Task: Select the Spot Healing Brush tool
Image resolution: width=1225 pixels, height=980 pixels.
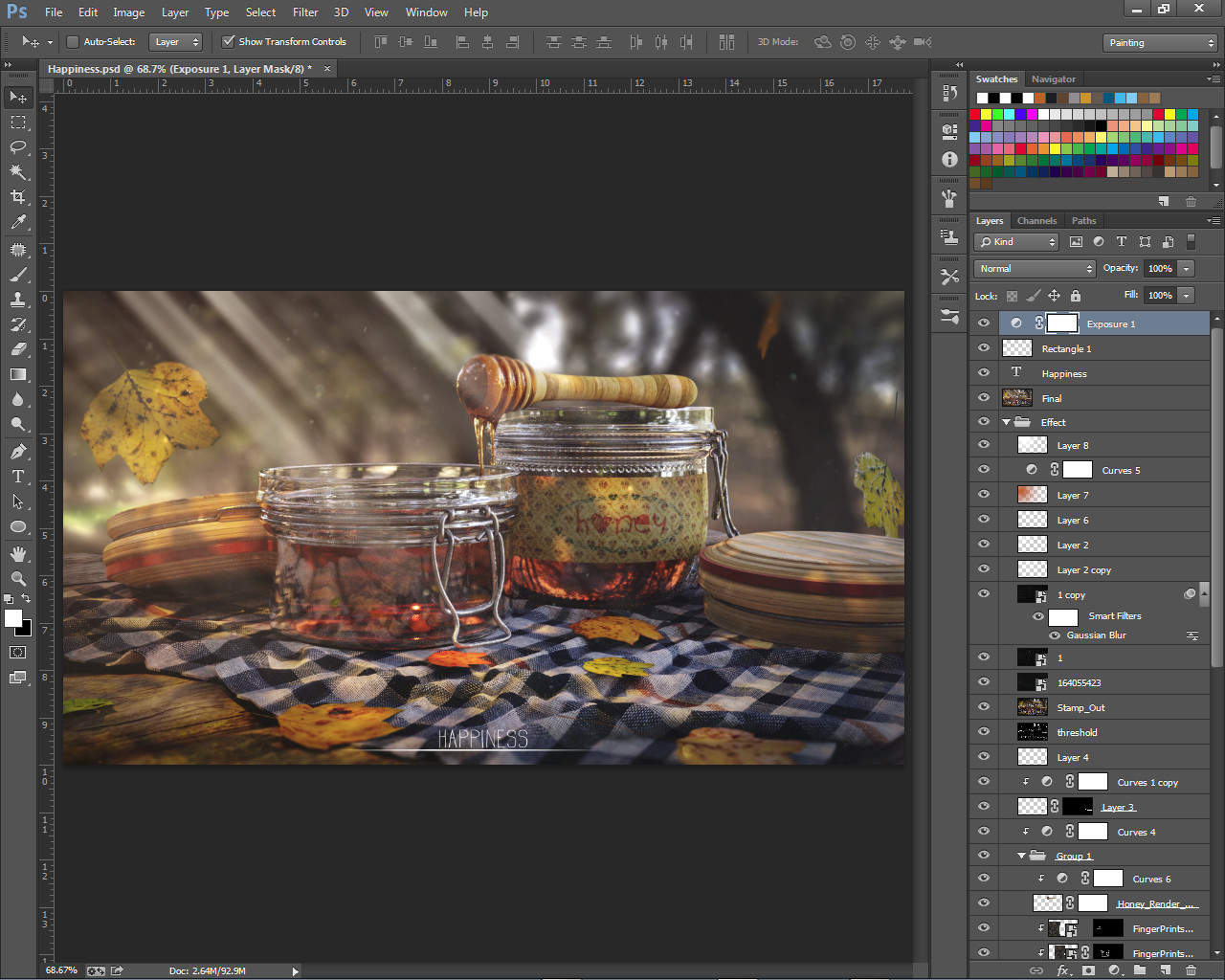Action: click(x=18, y=250)
